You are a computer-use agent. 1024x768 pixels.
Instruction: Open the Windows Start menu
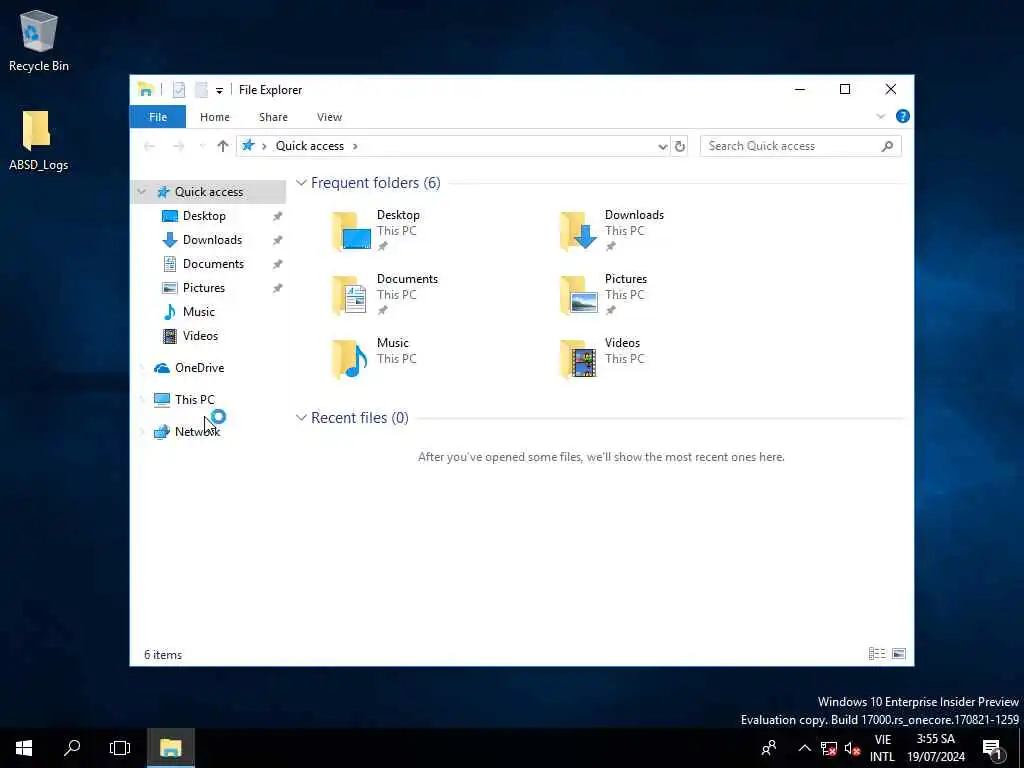(24, 748)
